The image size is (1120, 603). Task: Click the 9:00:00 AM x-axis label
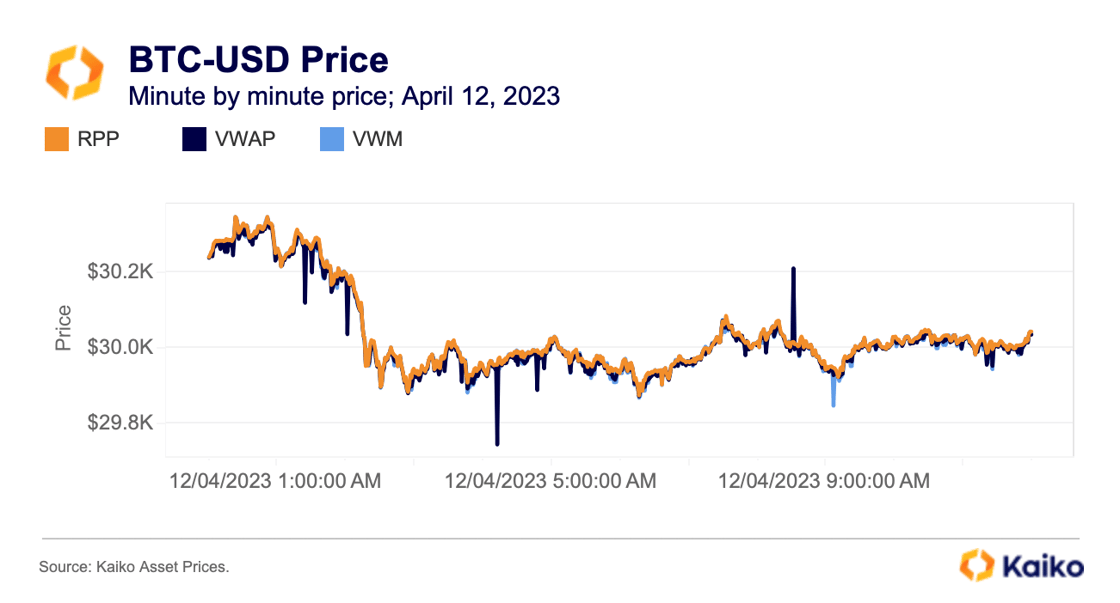[824, 481]
